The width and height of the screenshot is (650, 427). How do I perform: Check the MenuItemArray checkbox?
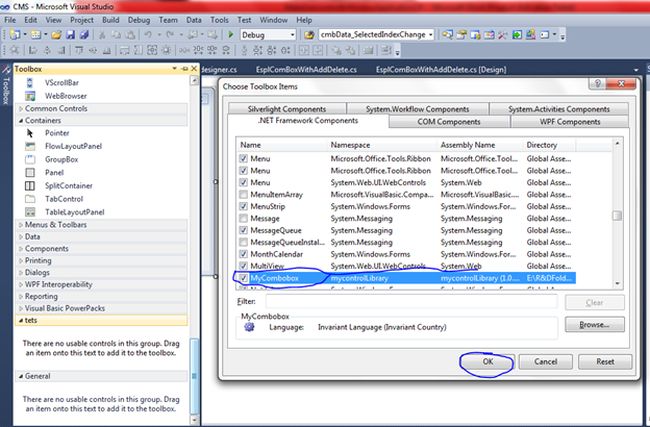pos(242,192)
